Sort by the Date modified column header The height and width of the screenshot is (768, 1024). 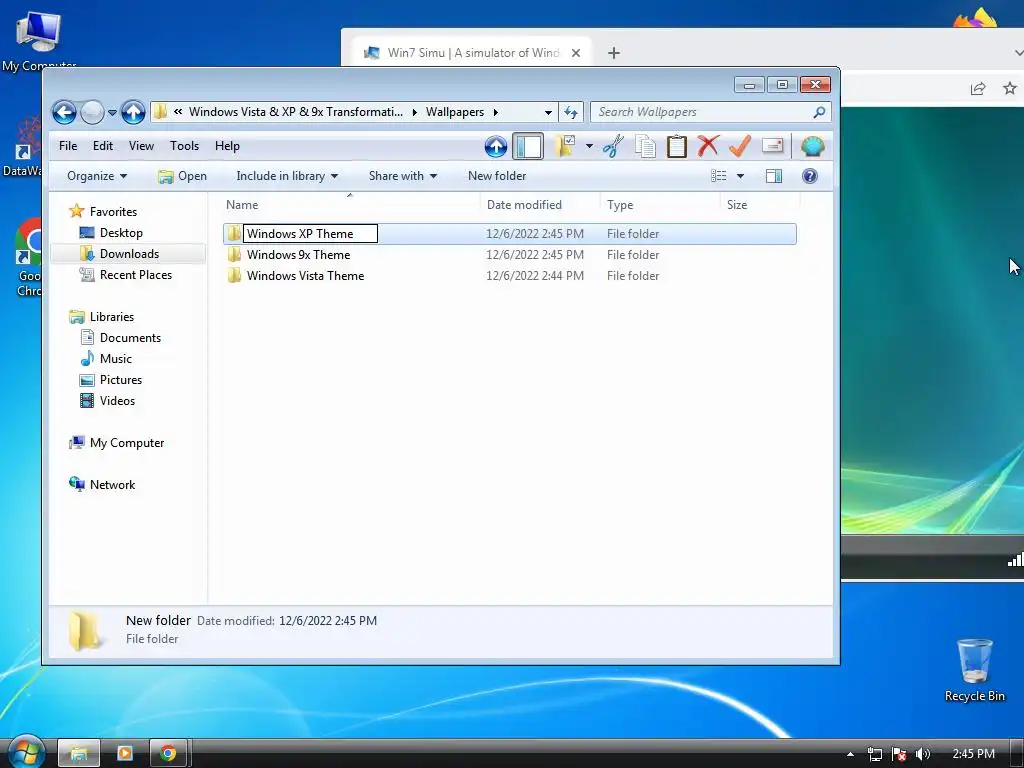(539, 204)
